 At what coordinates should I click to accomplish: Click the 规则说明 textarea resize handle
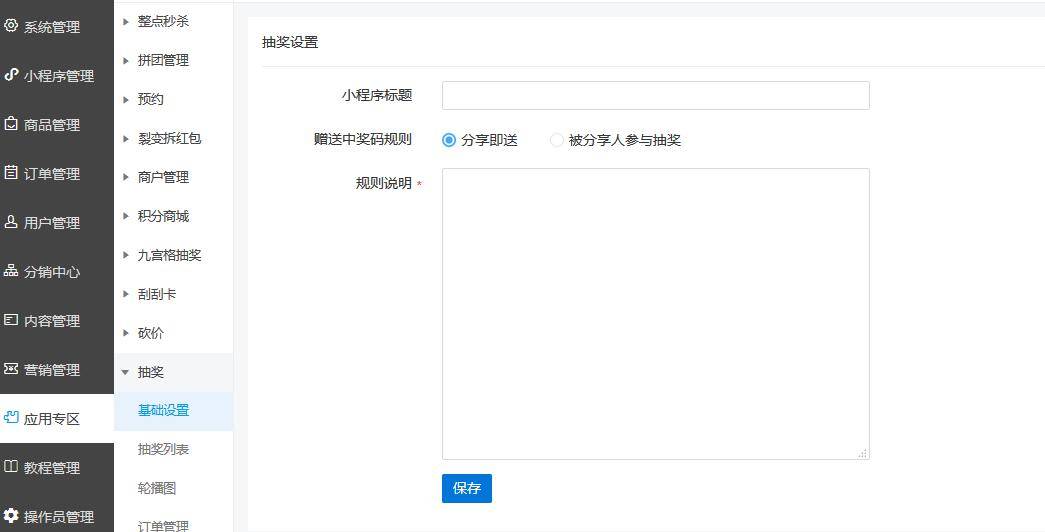[862, 453]
